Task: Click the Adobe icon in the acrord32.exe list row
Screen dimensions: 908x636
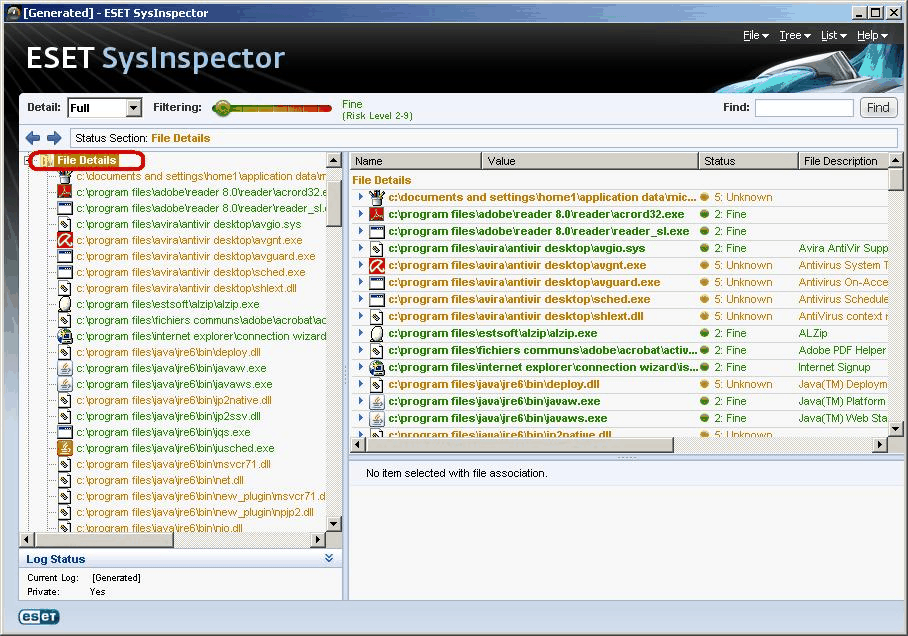Action: coord(377,214)
